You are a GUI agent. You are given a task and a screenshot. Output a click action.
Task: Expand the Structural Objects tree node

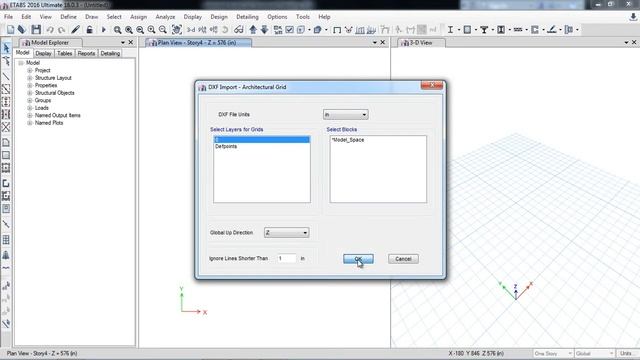pos(30,93)
